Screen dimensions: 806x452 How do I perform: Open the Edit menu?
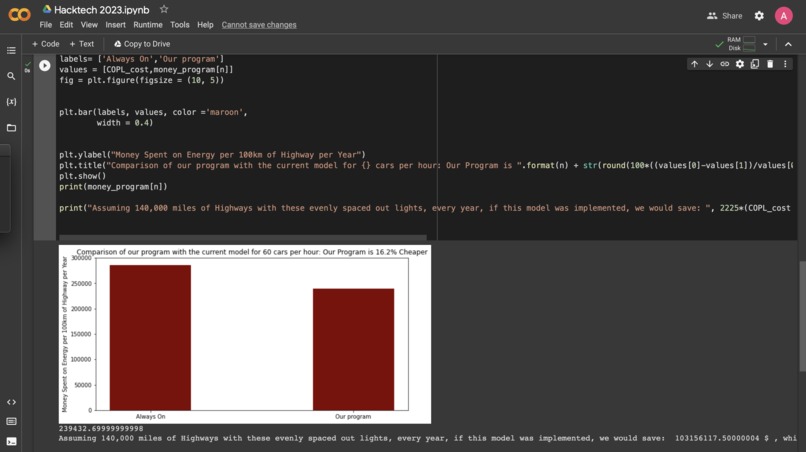[66, 25]
